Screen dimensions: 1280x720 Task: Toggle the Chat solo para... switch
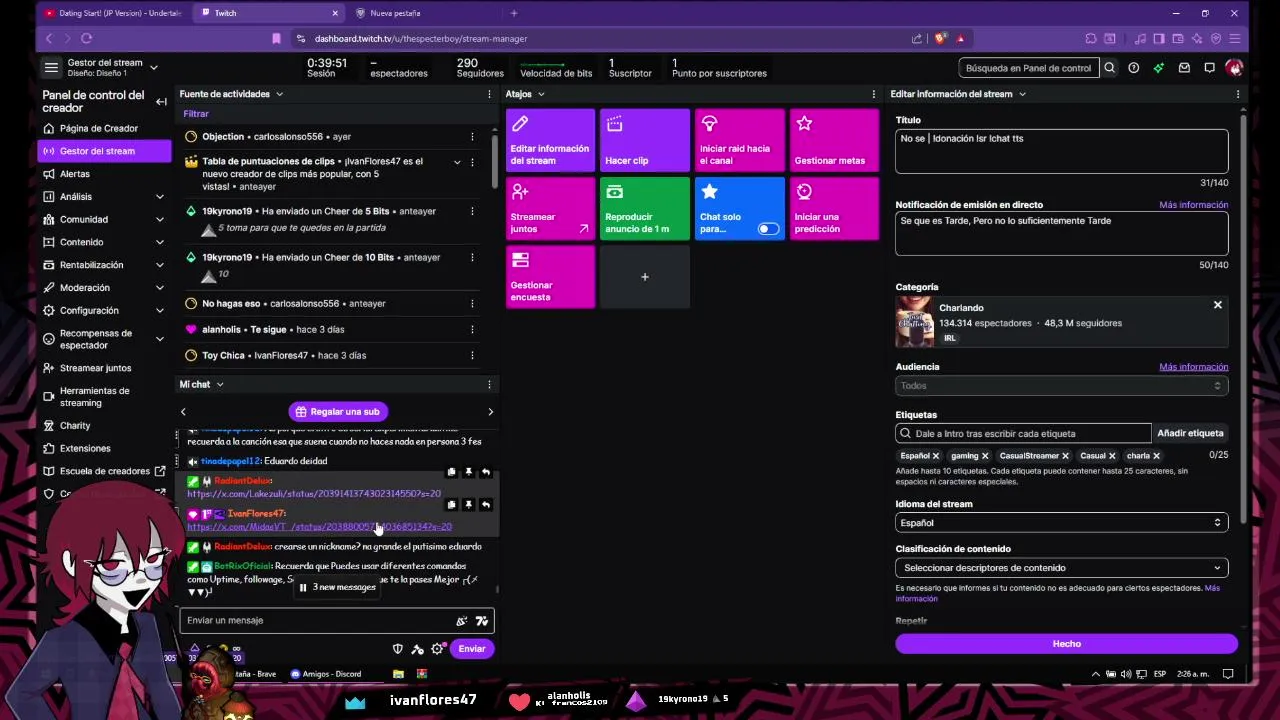768,229
